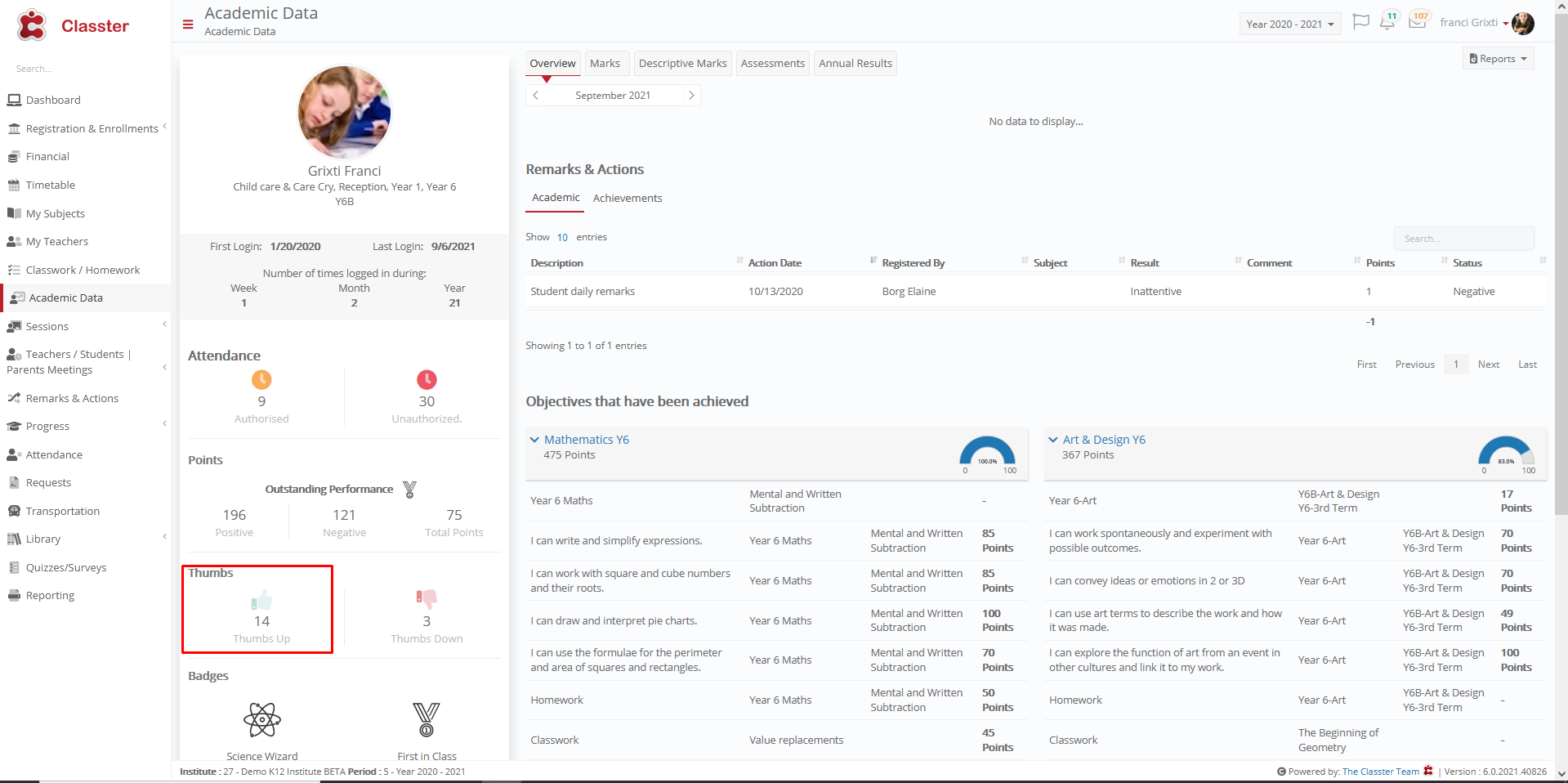Go to previous month arrow
The image size is (1568, 783).
(535, 96)
